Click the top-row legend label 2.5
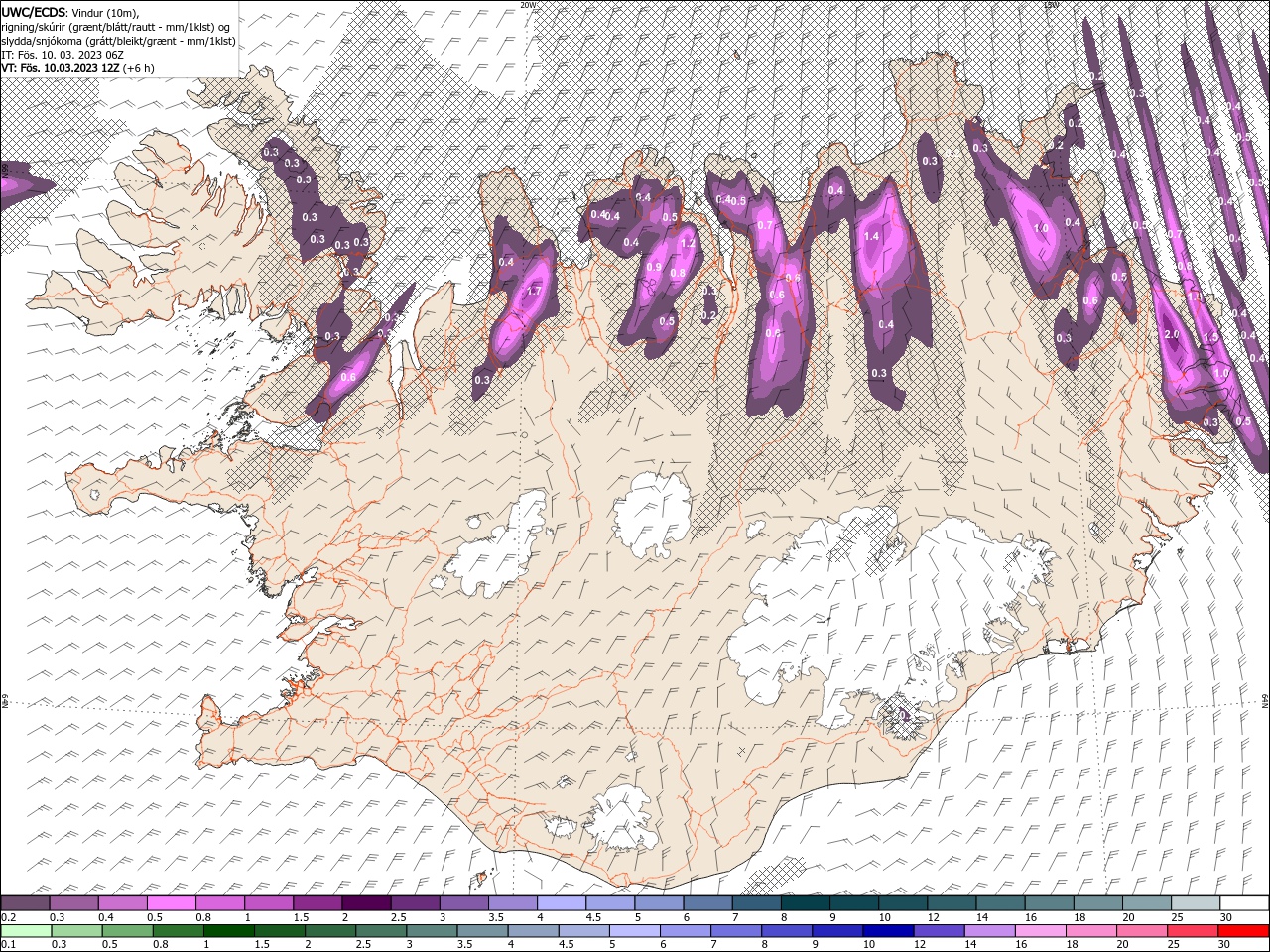The height and width of the screenshot is (952, 1270). 398,917
